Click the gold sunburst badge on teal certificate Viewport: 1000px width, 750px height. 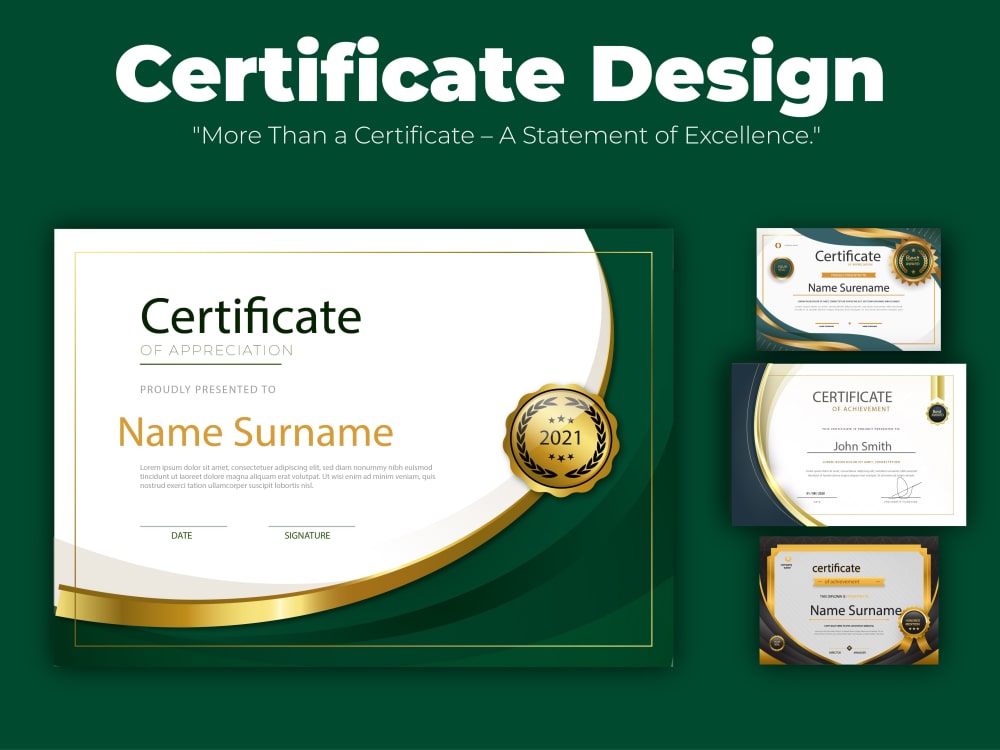click(x=913, y=261)
